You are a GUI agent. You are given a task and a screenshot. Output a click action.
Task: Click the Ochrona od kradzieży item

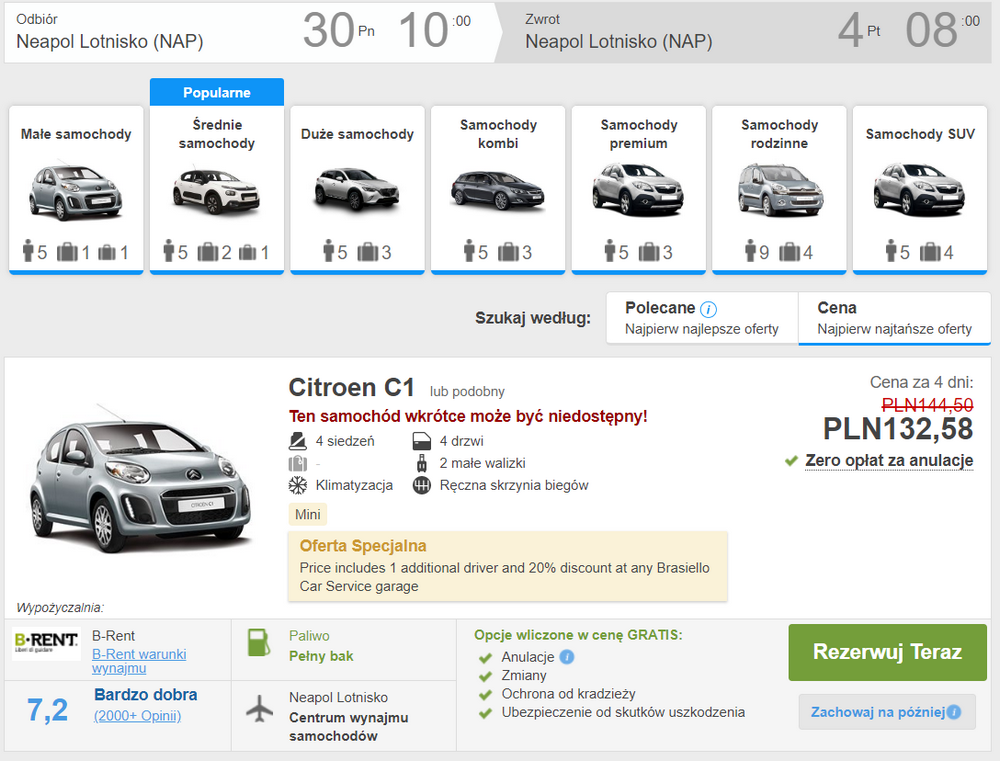568,693
